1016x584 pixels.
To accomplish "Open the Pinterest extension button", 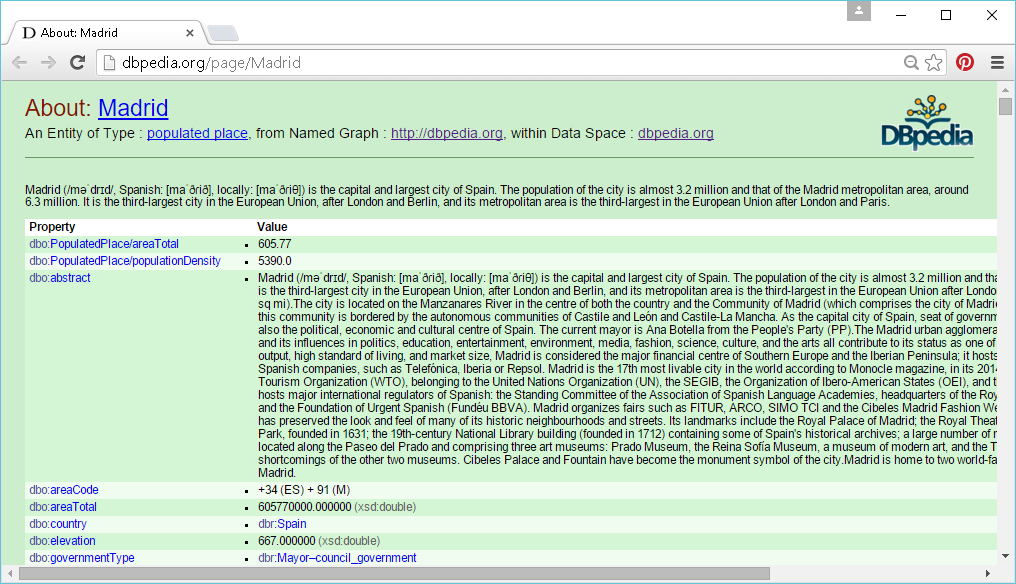I will 965,63.
